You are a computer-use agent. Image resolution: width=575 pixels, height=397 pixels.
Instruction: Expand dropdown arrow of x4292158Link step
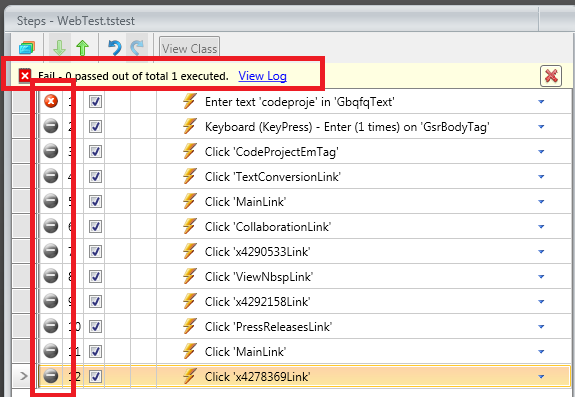[x=541, y=301]
